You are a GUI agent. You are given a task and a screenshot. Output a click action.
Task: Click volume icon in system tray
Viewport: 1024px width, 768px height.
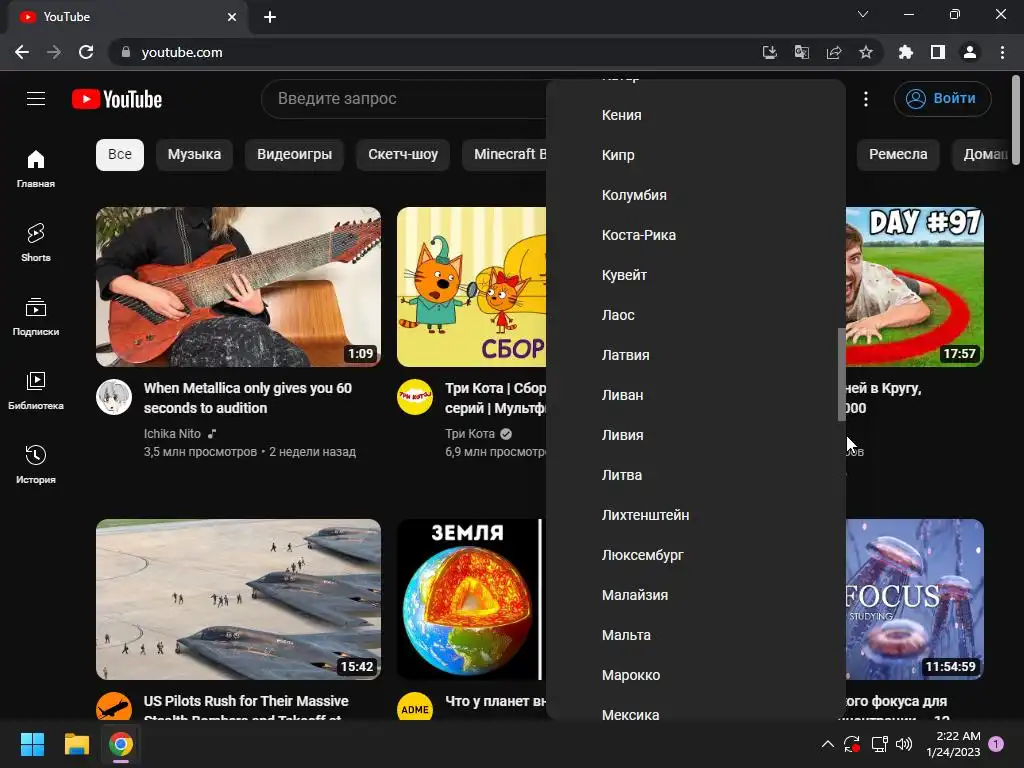pos(904,744)
